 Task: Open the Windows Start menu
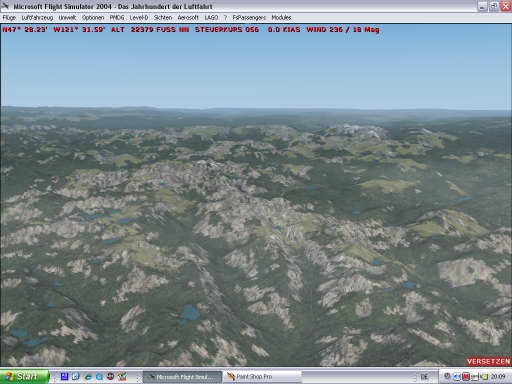point(24,376)
